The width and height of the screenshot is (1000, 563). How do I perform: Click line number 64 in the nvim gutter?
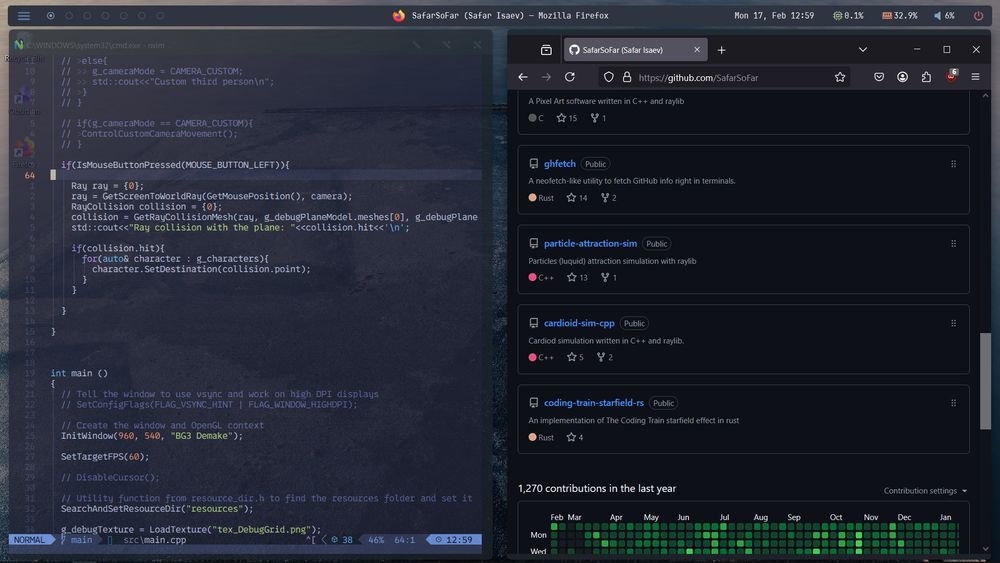tap(29, 175)
